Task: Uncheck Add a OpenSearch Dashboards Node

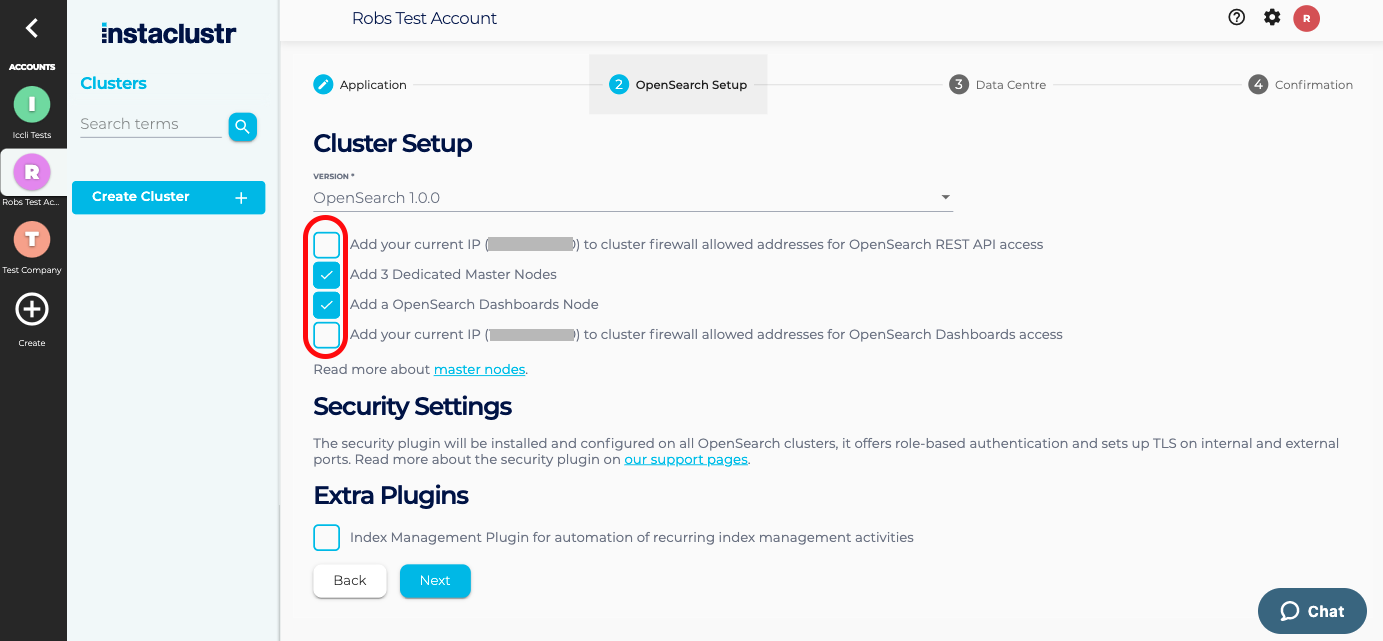Action: 327,305
